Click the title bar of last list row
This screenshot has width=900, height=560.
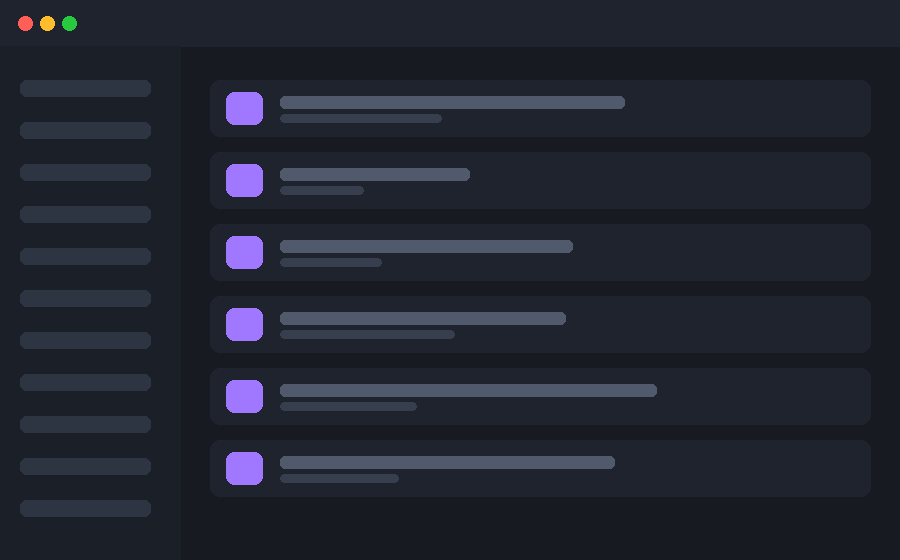pos(447,462)
